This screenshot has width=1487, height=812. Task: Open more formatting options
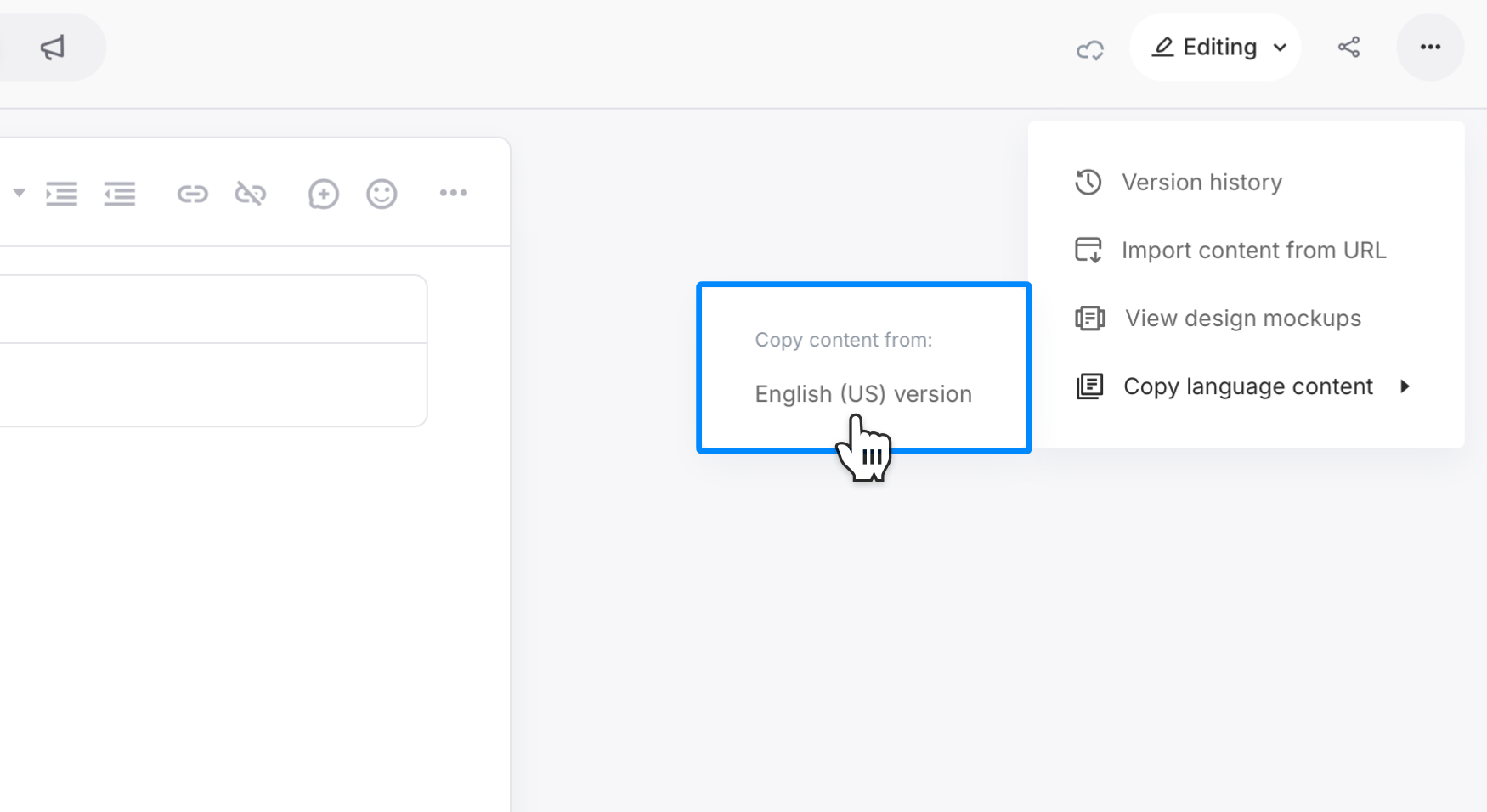453,193
